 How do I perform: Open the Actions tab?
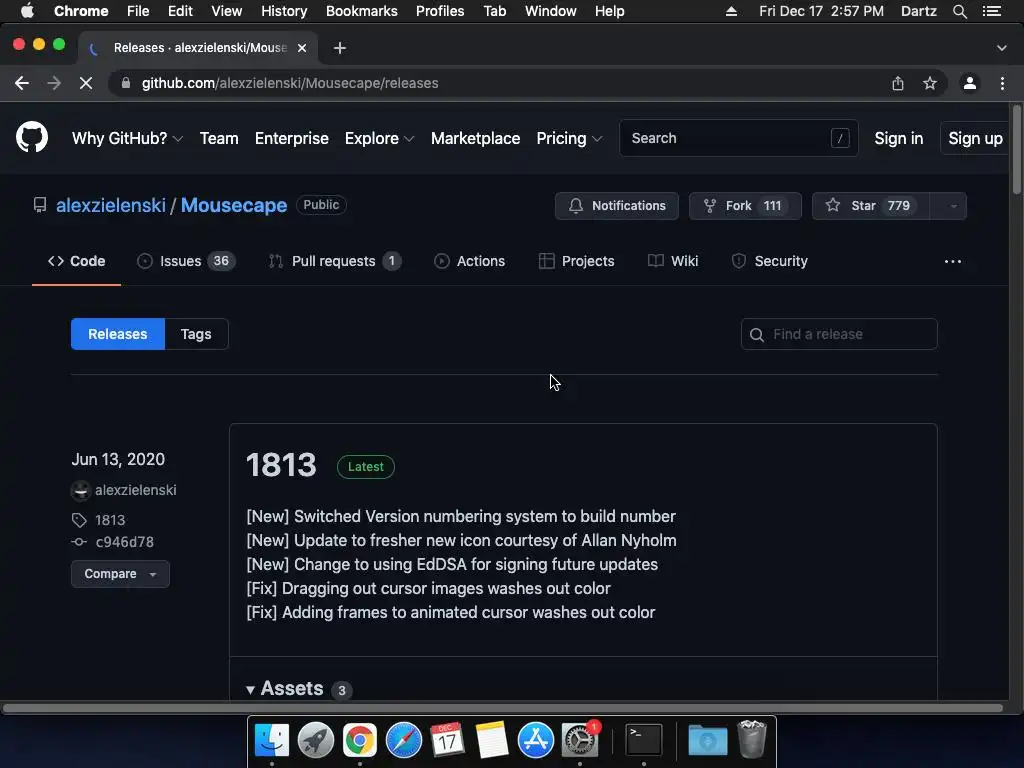(x=470, y=261)
